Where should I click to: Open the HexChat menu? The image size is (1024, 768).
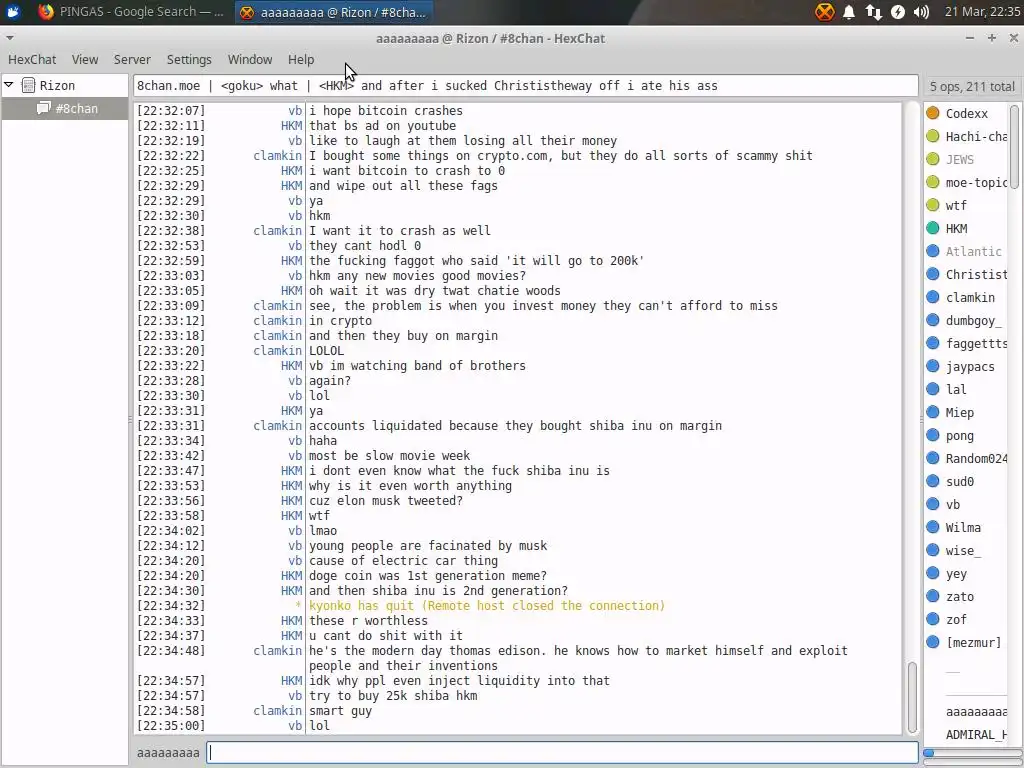tap(32, 59)
